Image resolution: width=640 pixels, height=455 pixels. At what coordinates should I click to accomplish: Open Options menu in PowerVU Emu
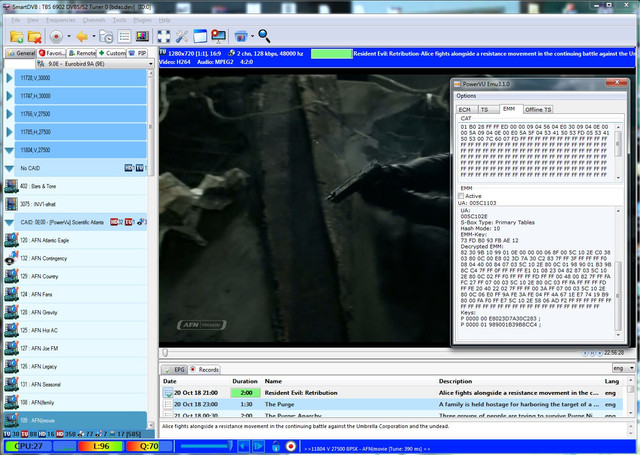pyautogui.click(x=466, y=95)
